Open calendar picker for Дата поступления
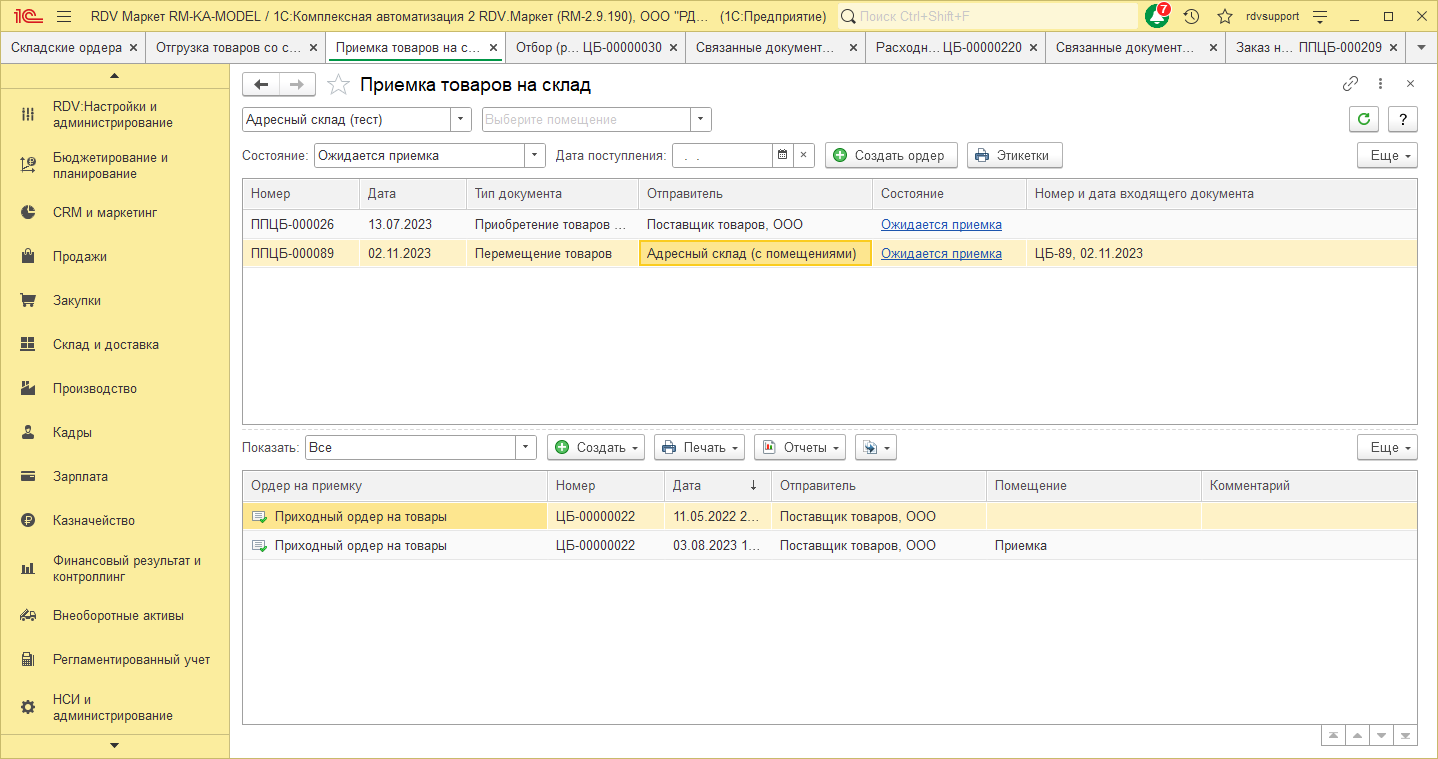The height and width of the screenshot is (759, 1438). tap(783, 155)
